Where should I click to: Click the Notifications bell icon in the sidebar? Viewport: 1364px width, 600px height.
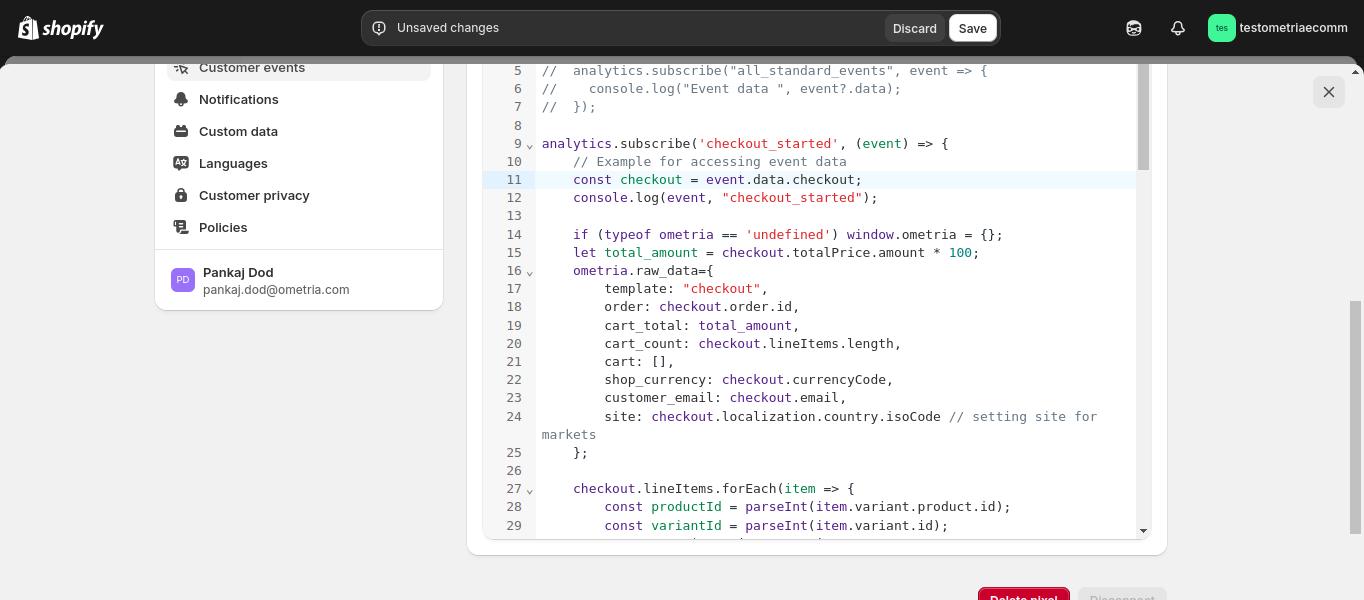pyautogui.click(x=181, y=99)
